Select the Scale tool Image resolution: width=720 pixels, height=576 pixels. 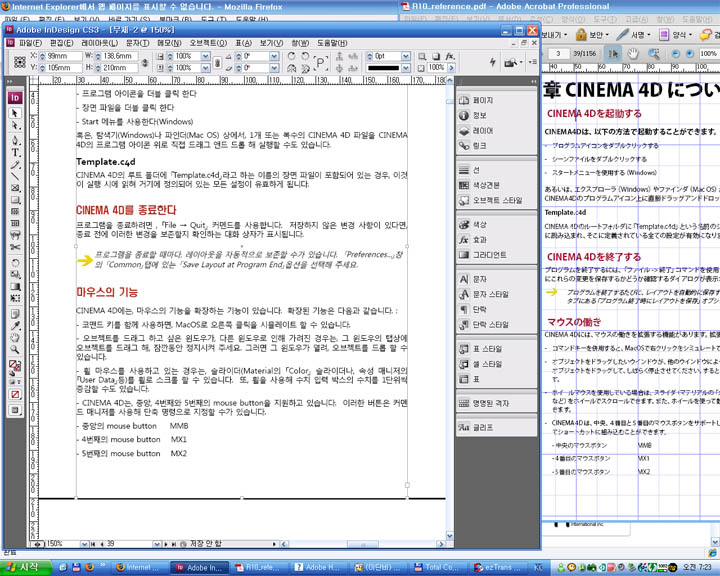click(x=15, y=275)
